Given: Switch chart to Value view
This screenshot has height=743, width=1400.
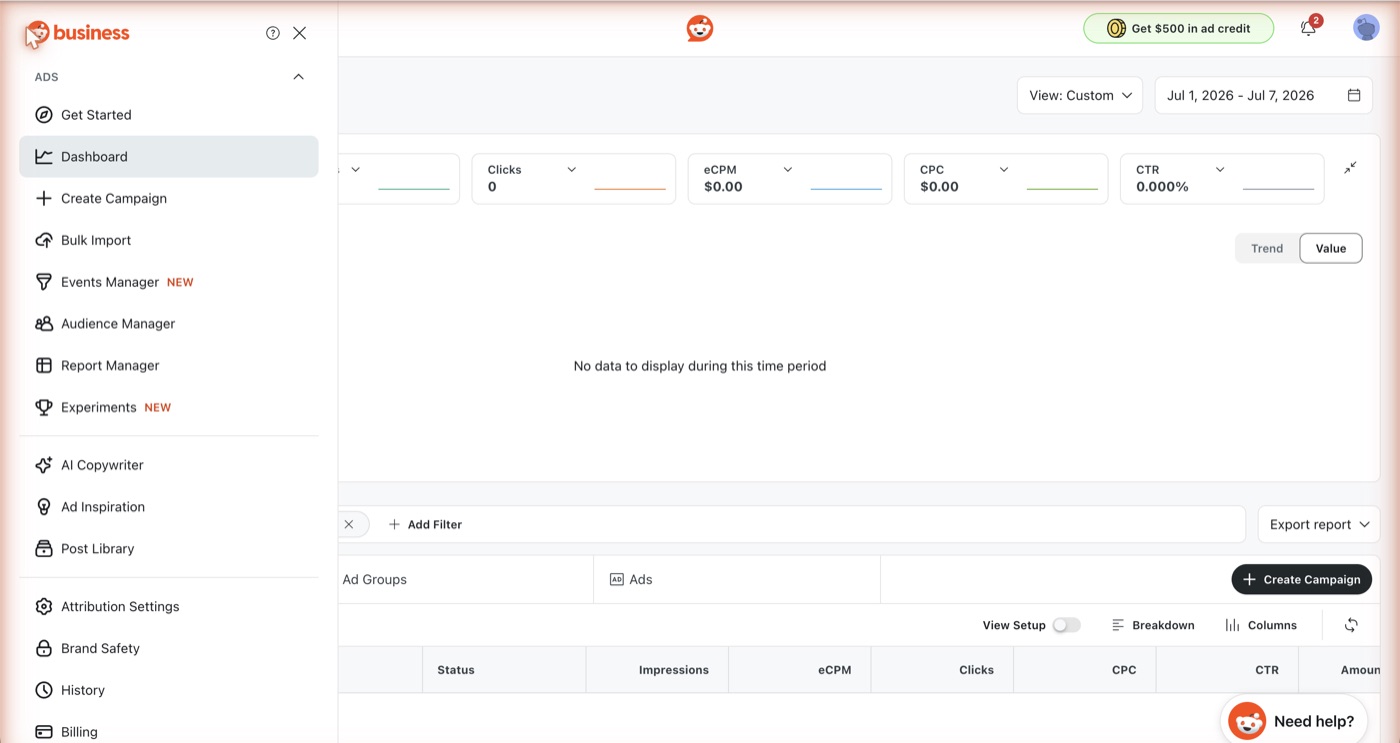Looking at the screenshot, I should tap(1331, 249).
